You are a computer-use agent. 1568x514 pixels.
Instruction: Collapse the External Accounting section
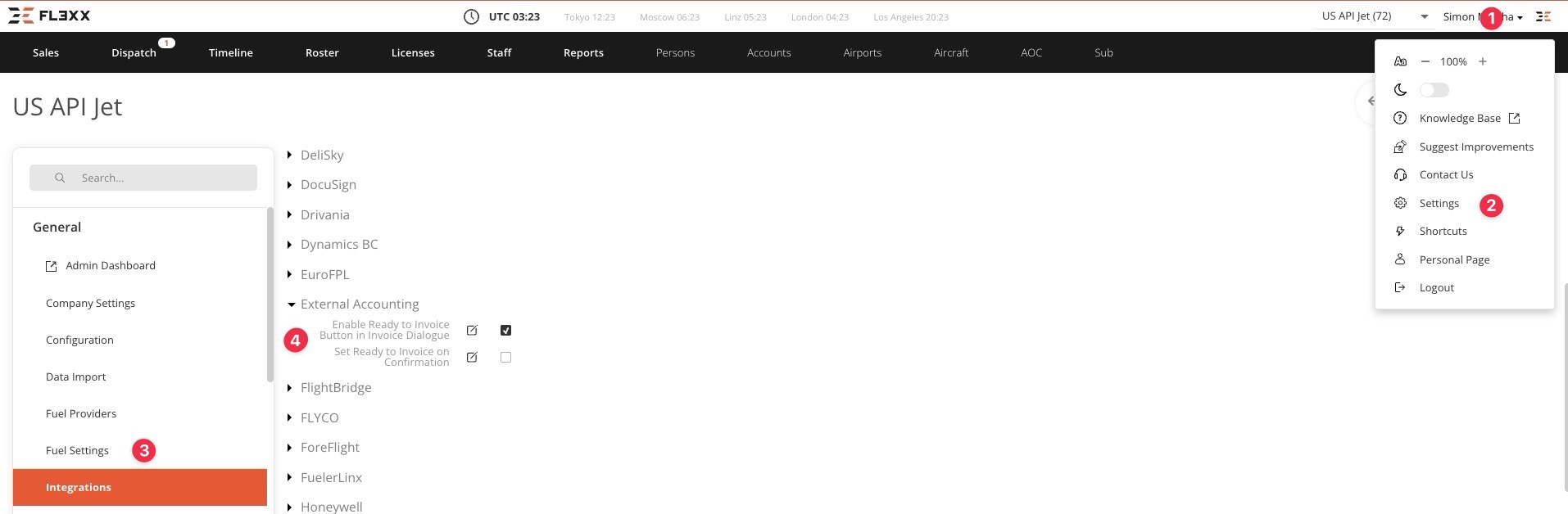click(x=291, y=304)
